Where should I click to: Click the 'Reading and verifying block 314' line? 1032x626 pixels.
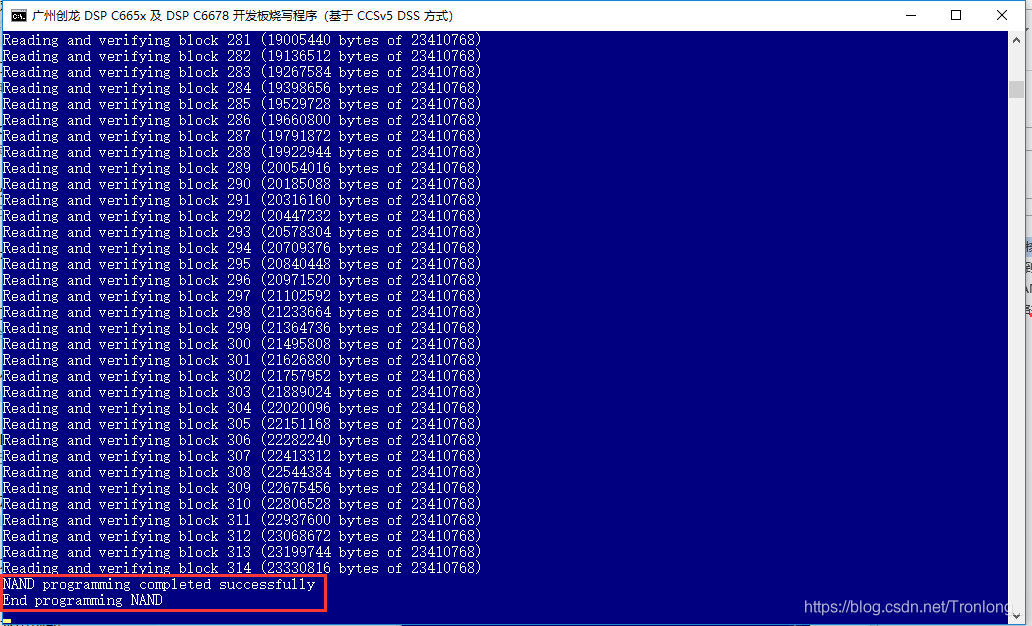pos(240,568)
